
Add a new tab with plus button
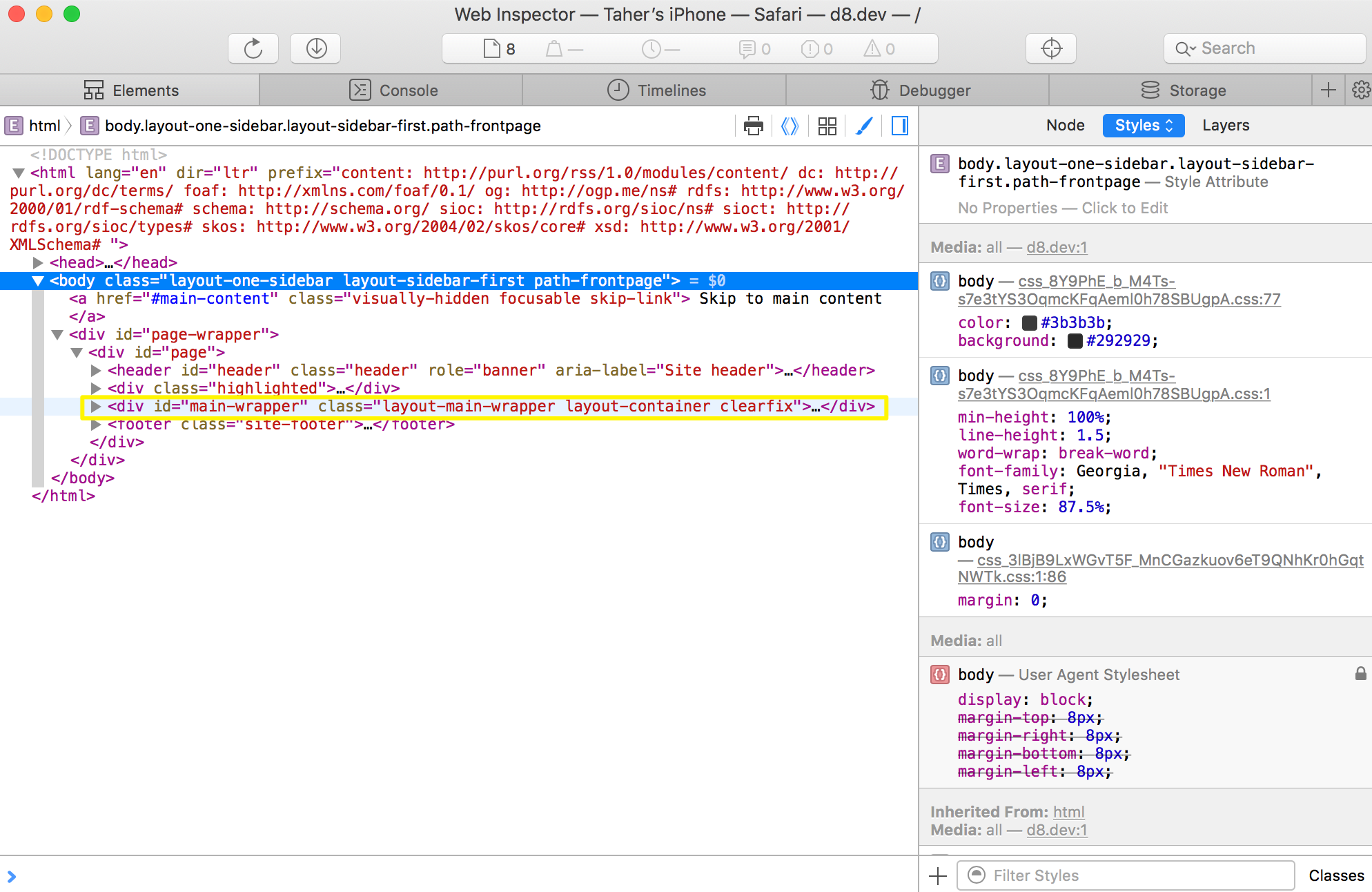coord(1328,90)
